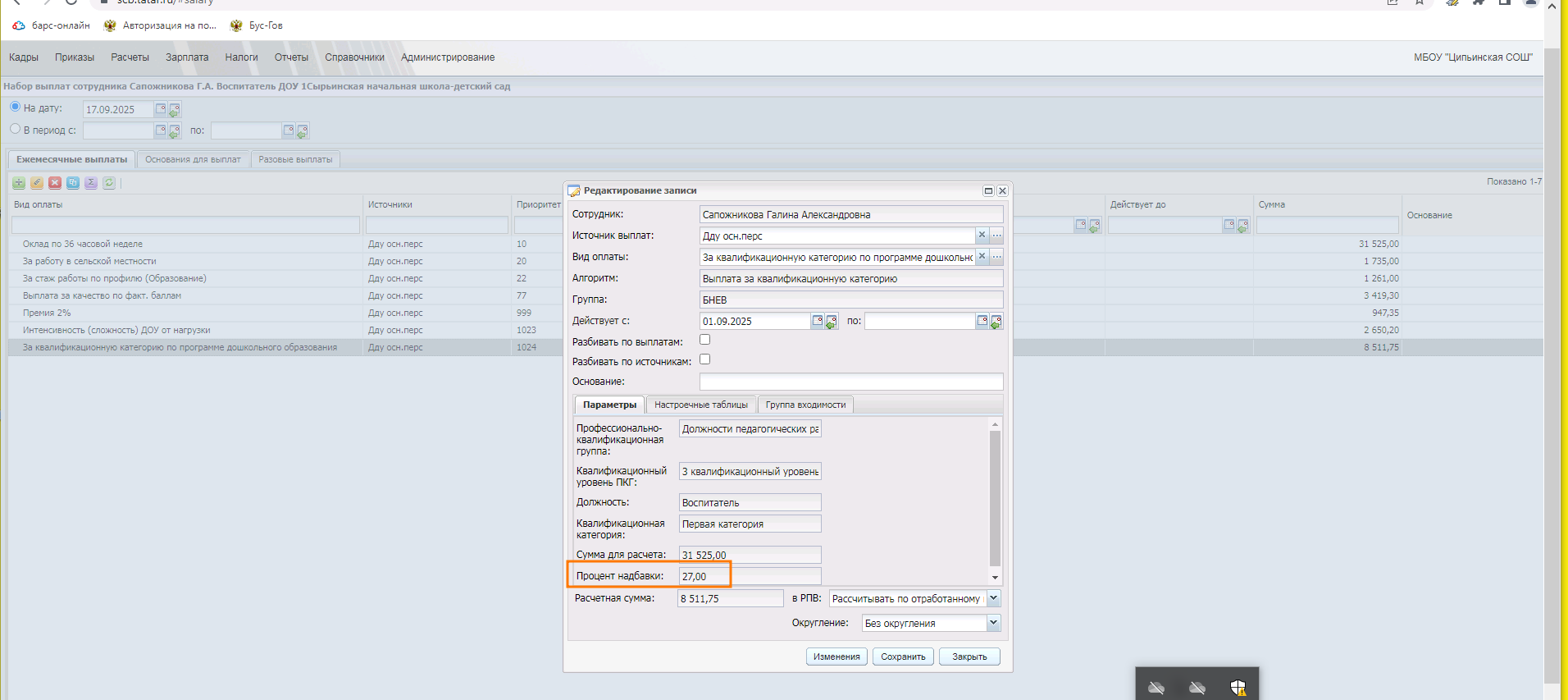Switch to the 'Группа входимости' tab
Viewport: 1568px width, 700px height.
coord(805,405)
